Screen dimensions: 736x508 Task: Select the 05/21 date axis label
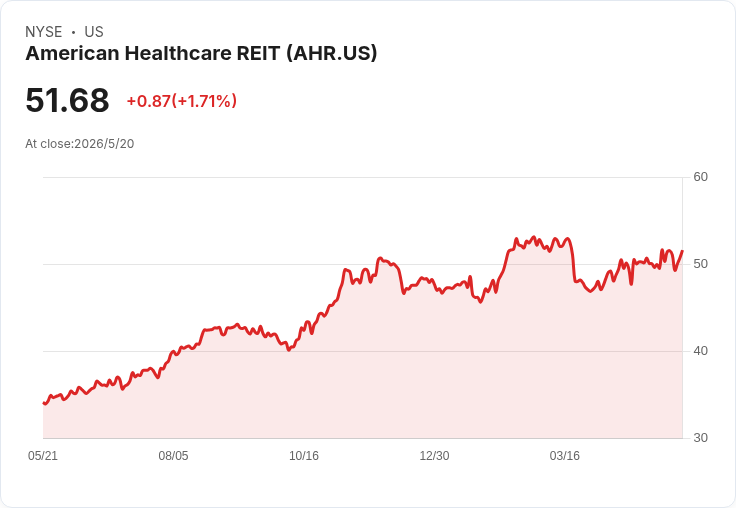coord(43,455)
